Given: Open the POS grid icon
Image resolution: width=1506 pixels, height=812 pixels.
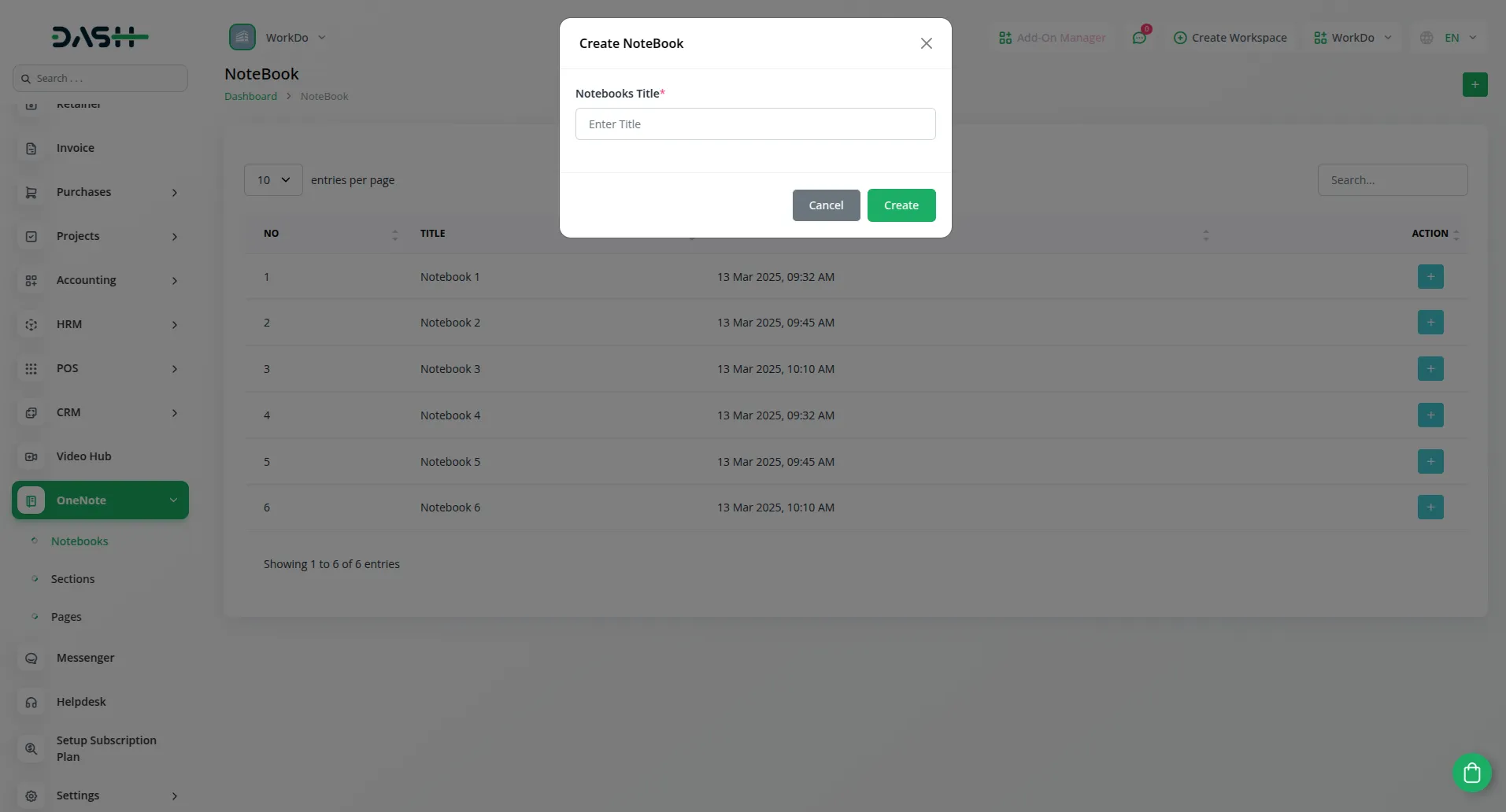Looking at the screenshot, I should 31,368.
